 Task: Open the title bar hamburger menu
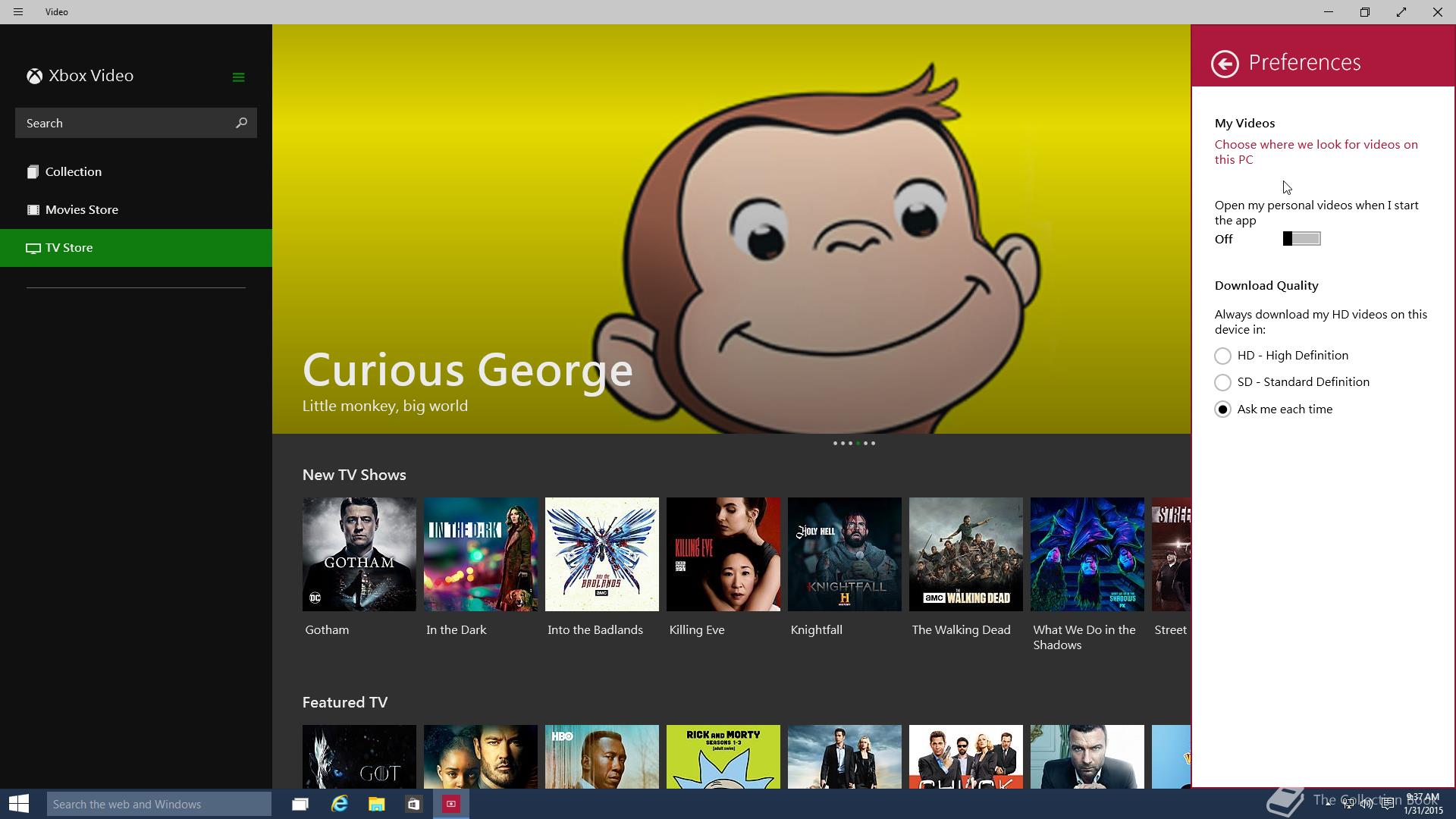coord(18,12)
